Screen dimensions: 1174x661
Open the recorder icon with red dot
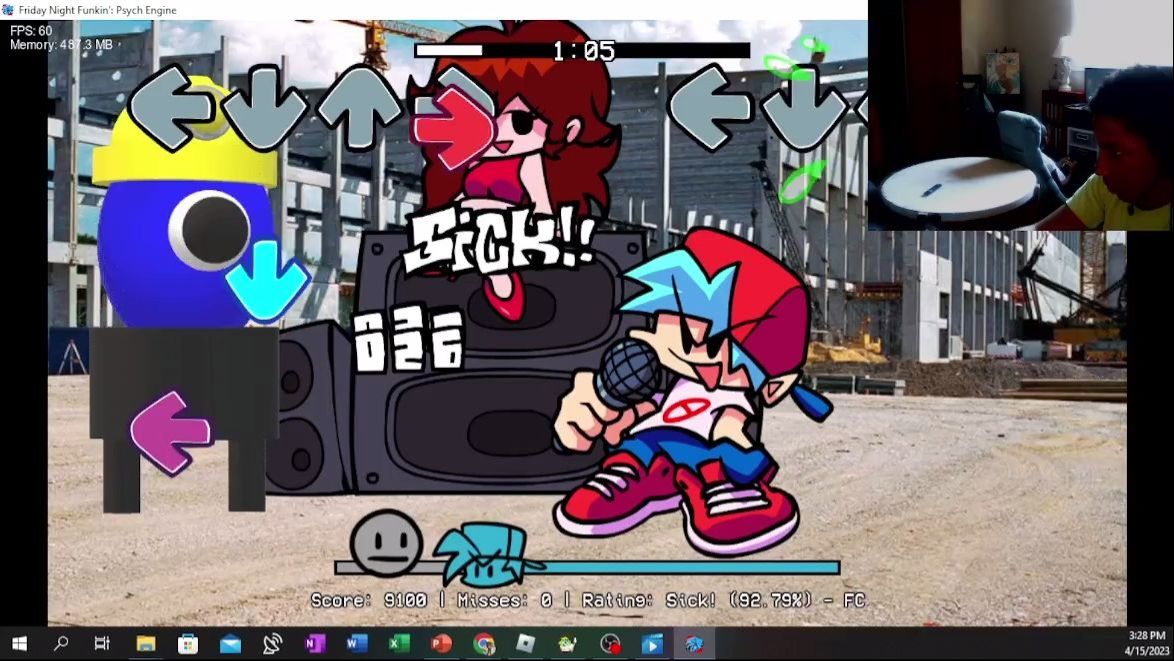tap(610, 644)
